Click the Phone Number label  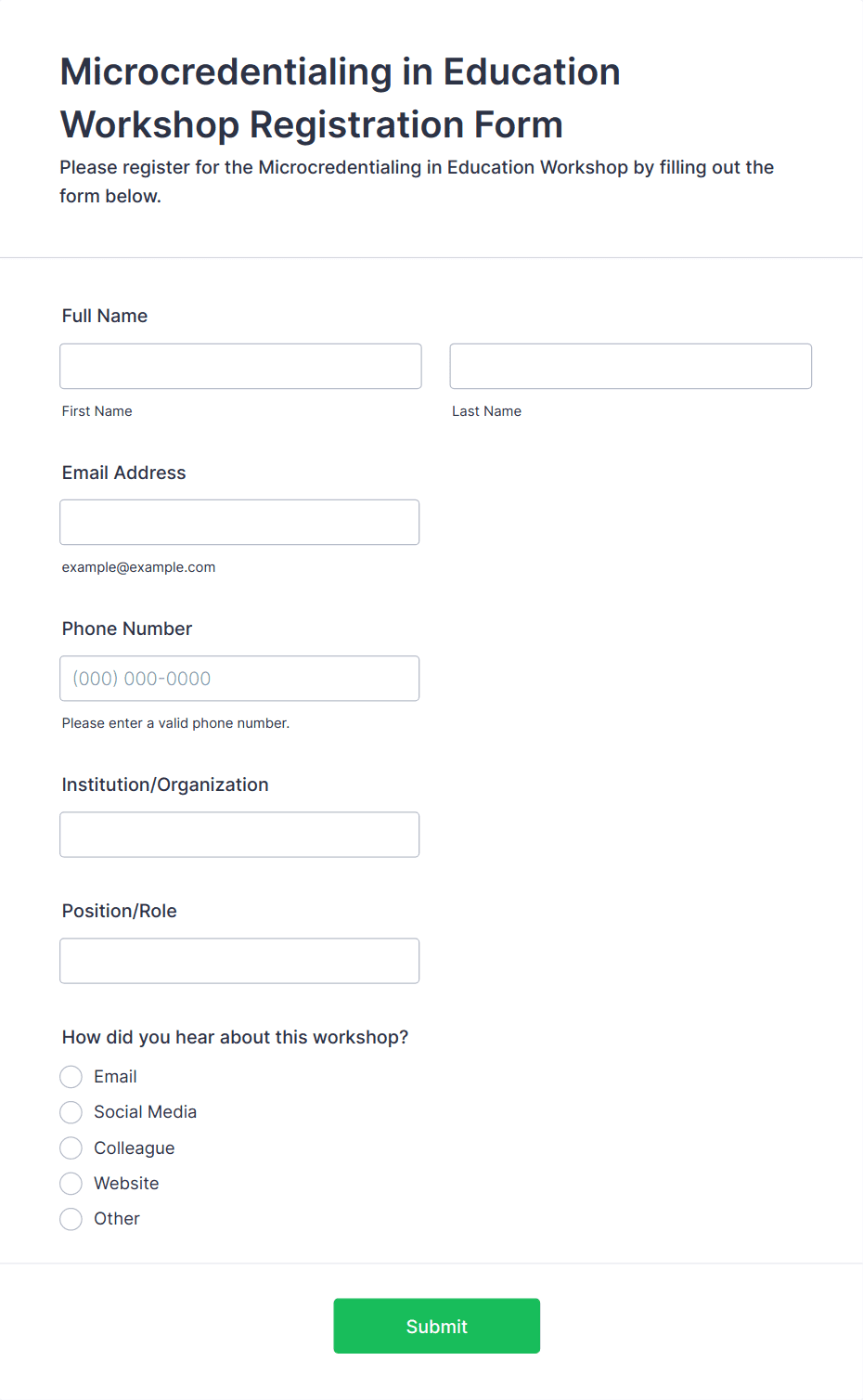coord(127,629)
